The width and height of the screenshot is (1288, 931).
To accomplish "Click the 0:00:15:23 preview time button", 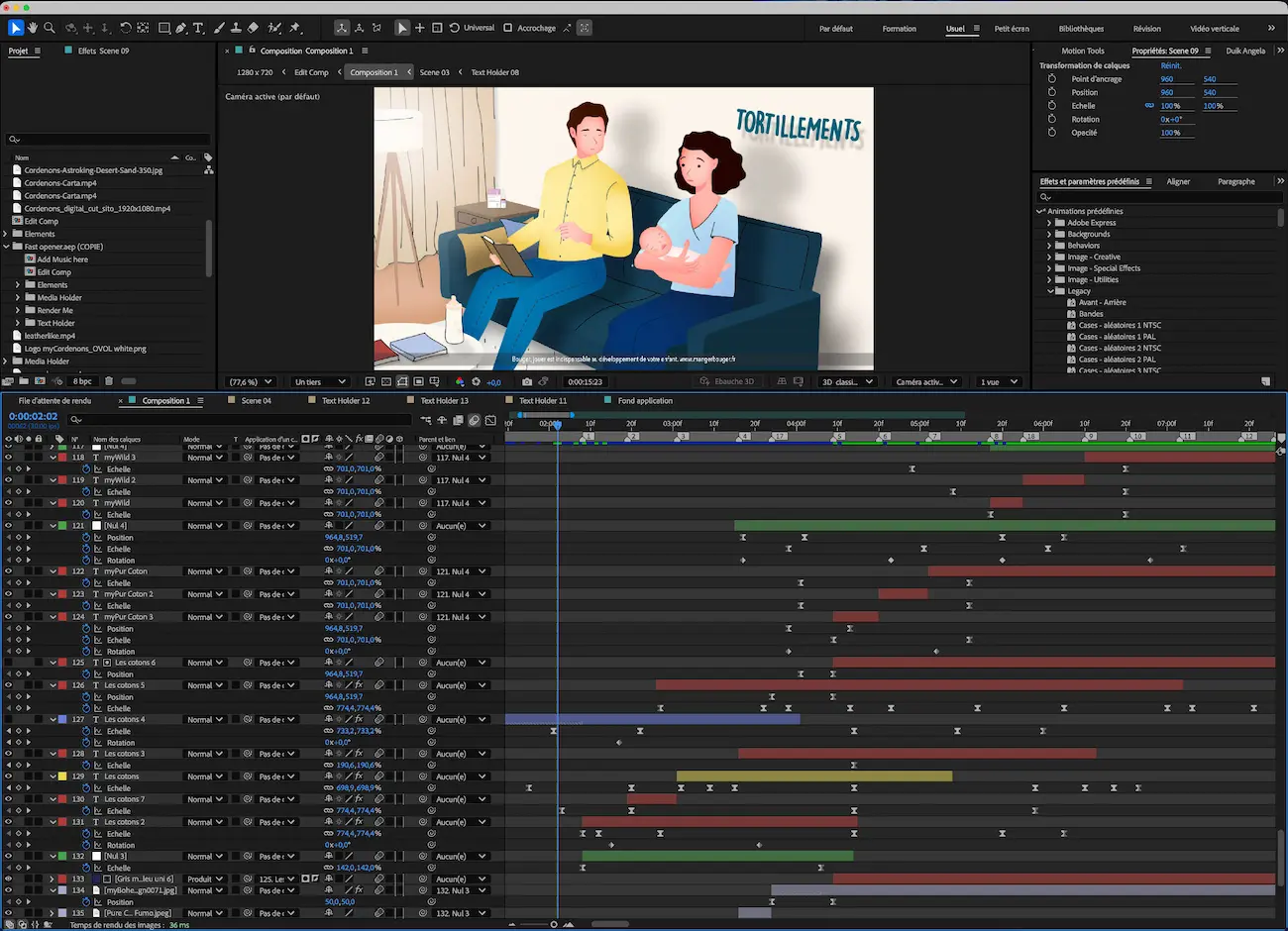I will [585, 381].
